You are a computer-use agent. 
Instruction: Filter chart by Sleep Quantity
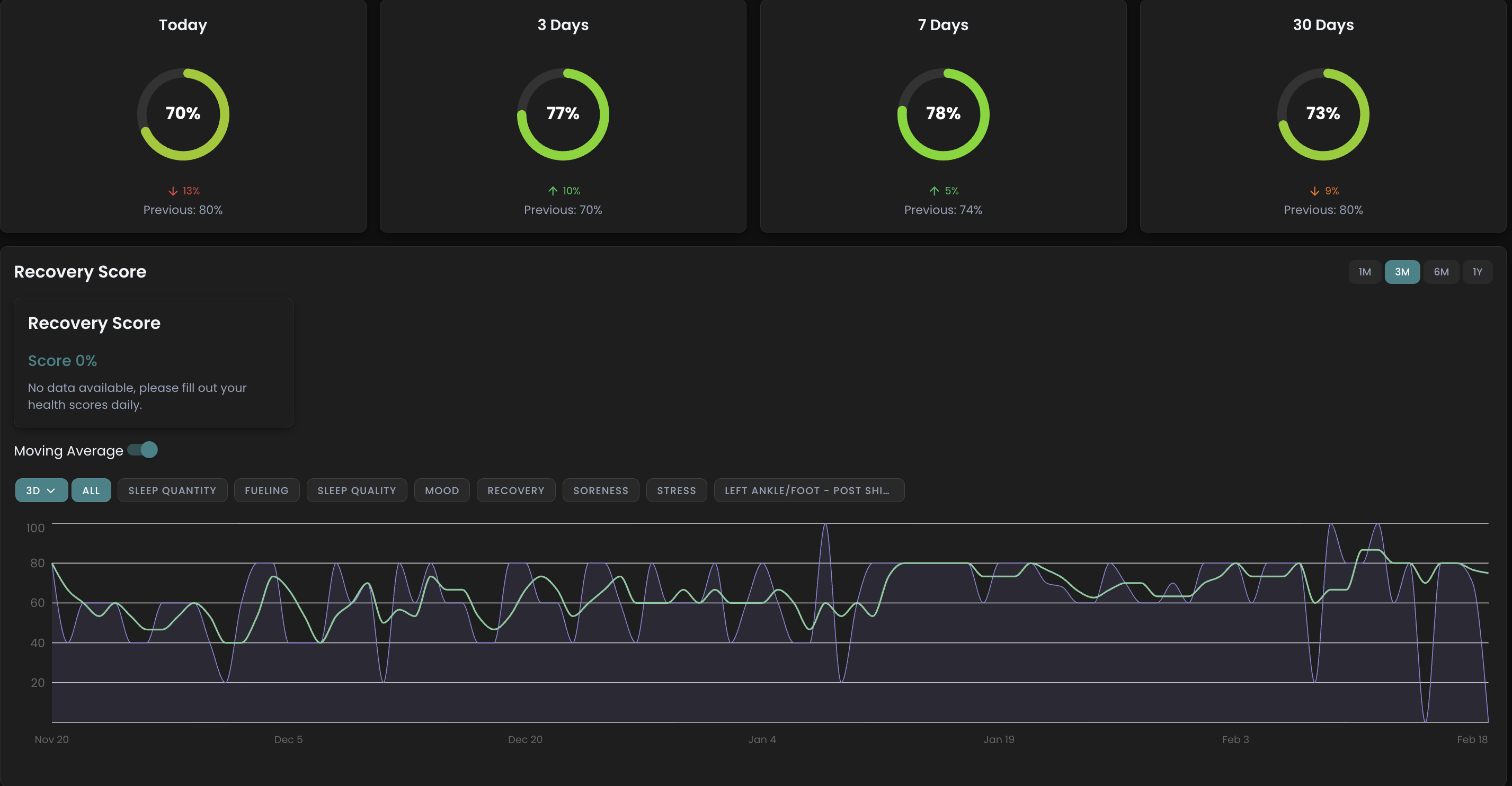(172, 491)
